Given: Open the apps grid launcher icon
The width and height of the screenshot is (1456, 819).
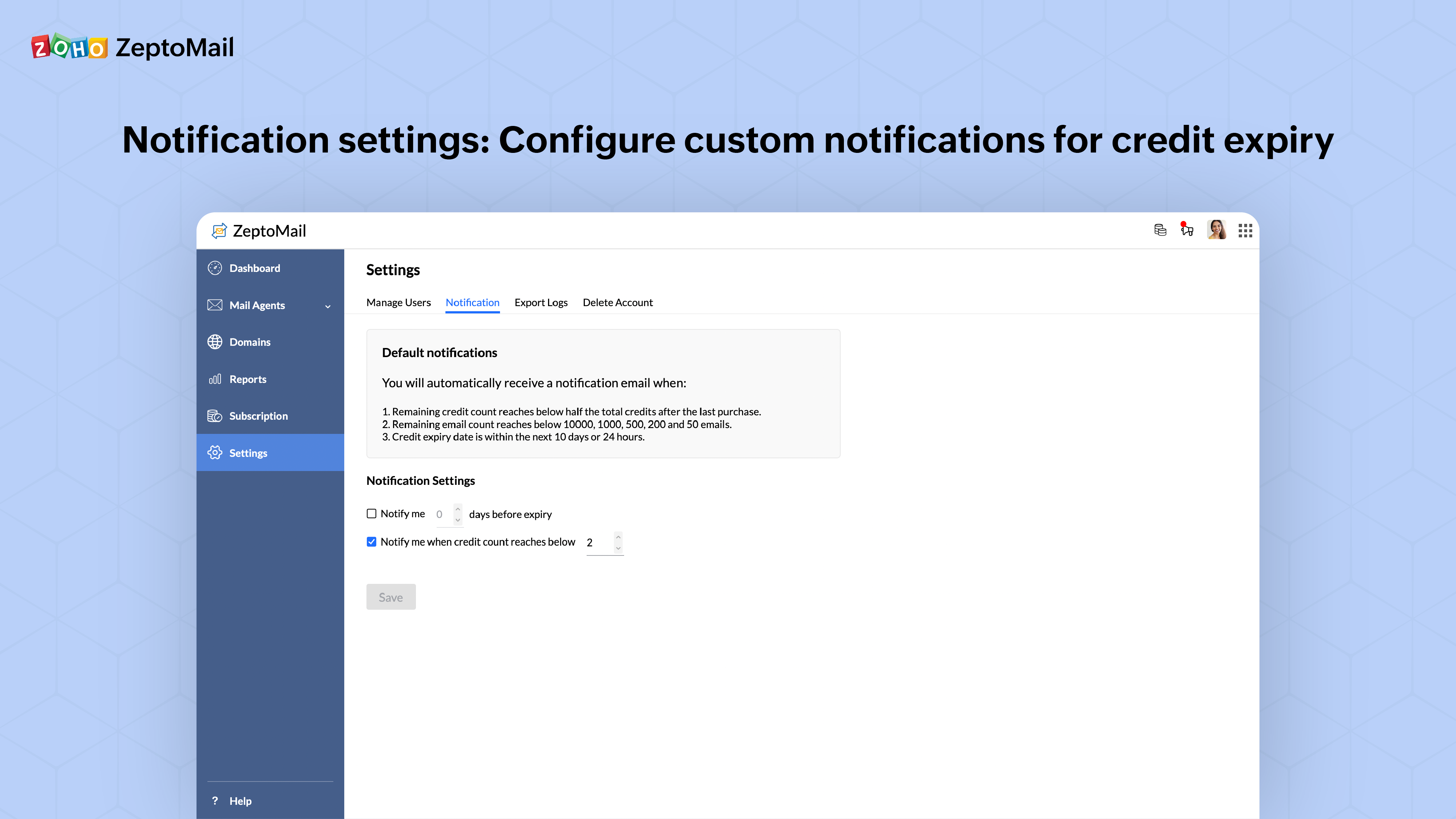Looking at the screenshot, I should coord(1245,231).
